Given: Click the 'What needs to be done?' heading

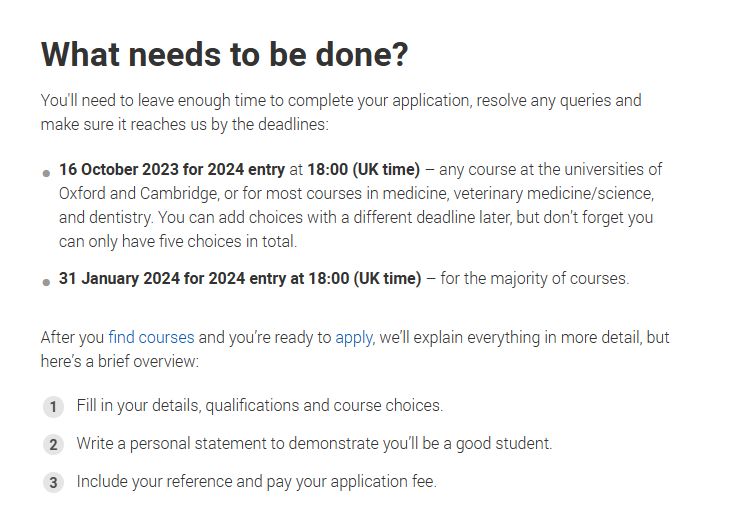Looking at the screenshot, I should tap(224, 55).
